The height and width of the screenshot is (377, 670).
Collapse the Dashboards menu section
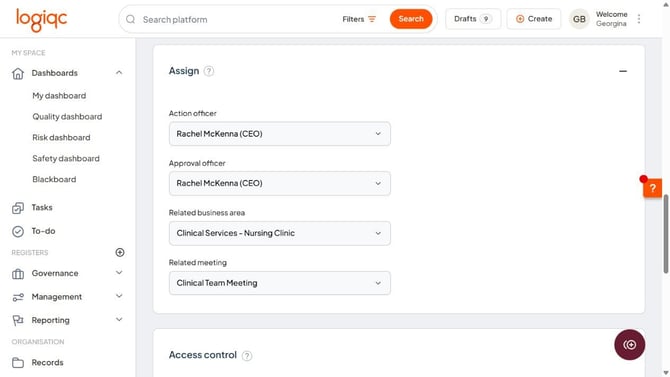[119, 73]
